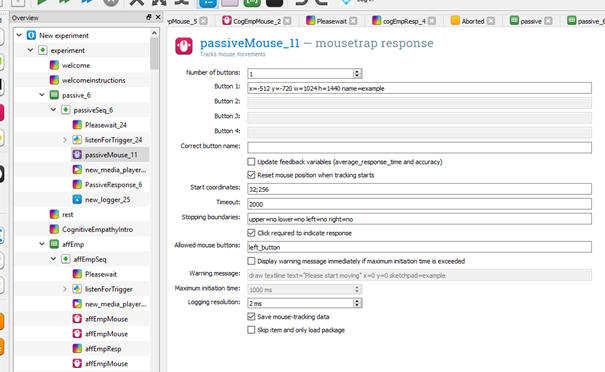The height and width of the screenshot is (372, 605).
Task: Click the Timeout field showing 2000
Action: coord(419,204)
